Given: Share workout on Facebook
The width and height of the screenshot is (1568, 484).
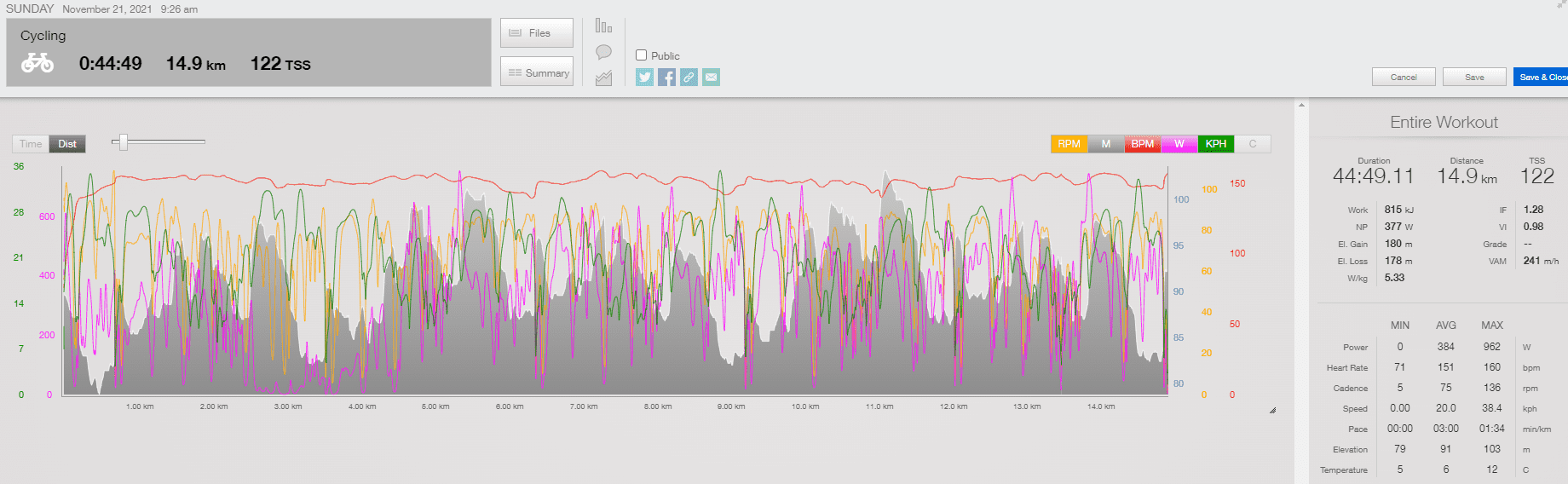Looking at the screenshot, I should pos(667,78).
